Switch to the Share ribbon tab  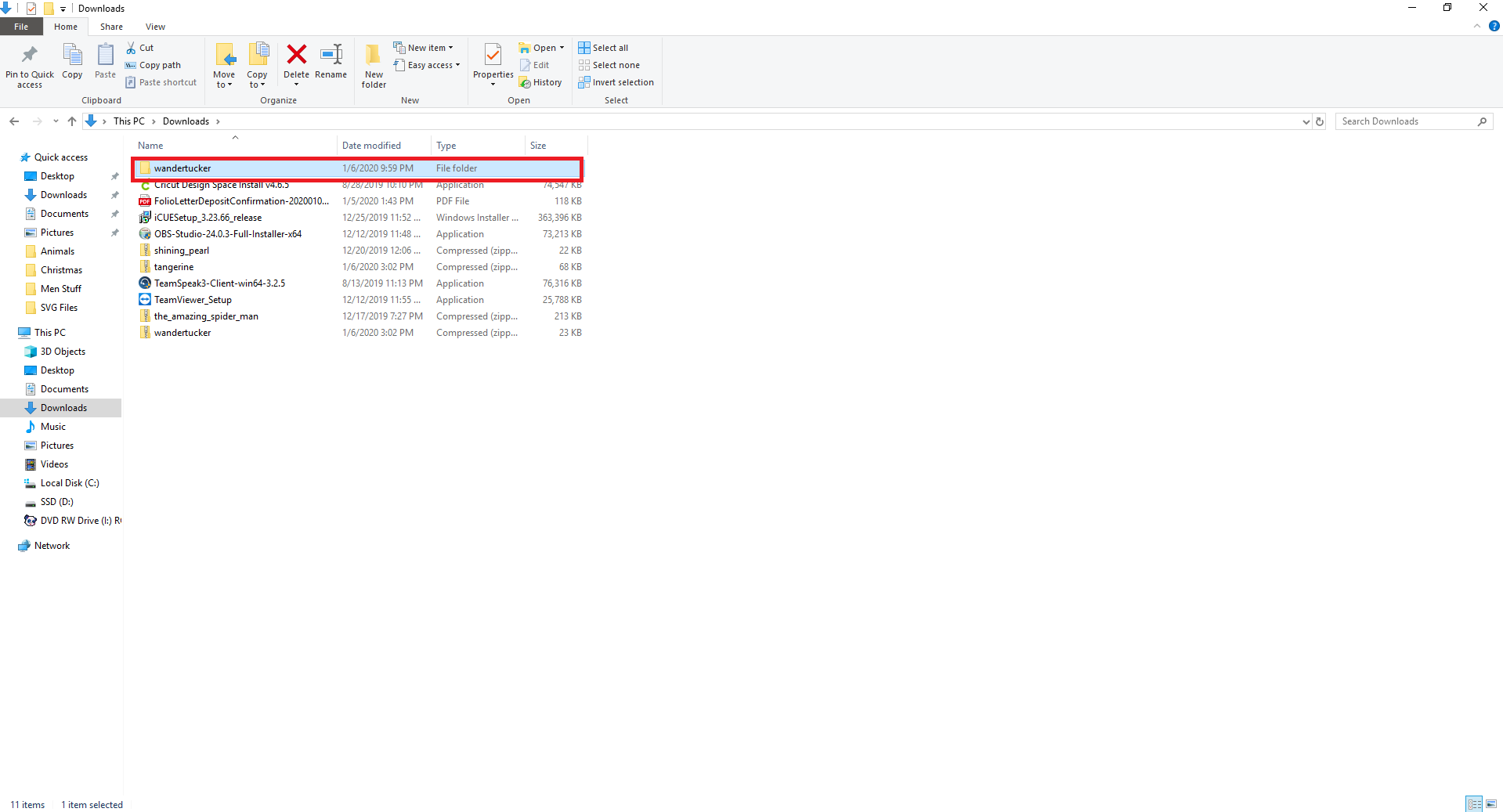click(111, 27)
